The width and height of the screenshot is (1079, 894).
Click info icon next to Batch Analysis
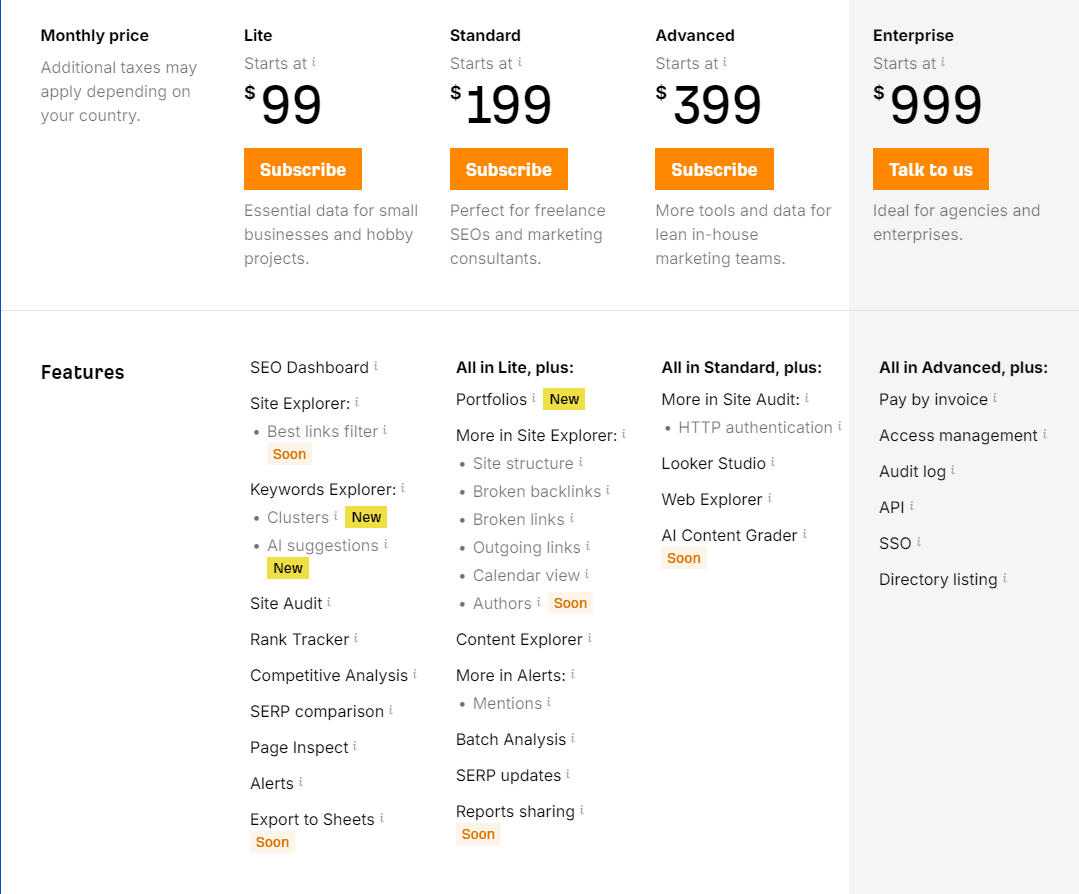pos(573,738)
